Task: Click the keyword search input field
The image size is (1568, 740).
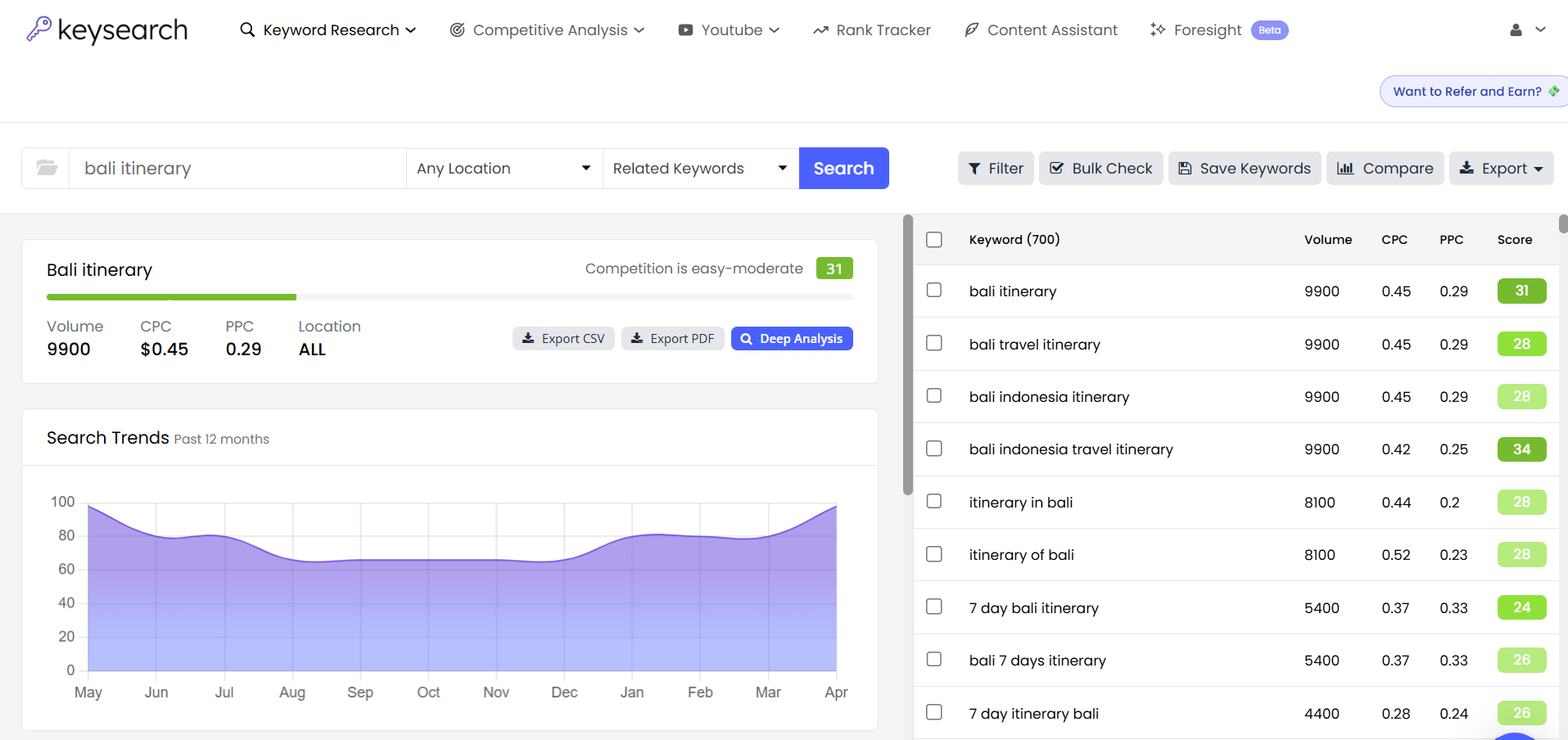Action: coord(237,169)
